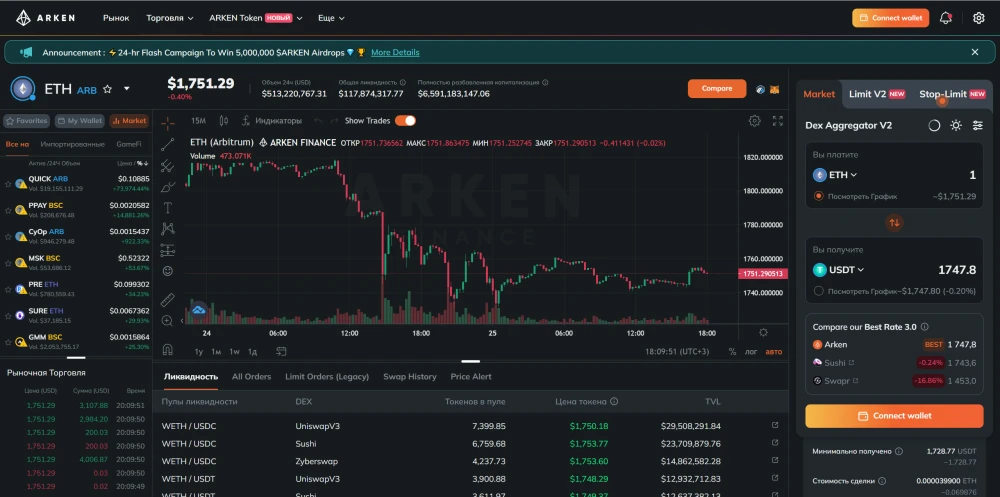Favorite the MSK BSC row star

(8, 262)
